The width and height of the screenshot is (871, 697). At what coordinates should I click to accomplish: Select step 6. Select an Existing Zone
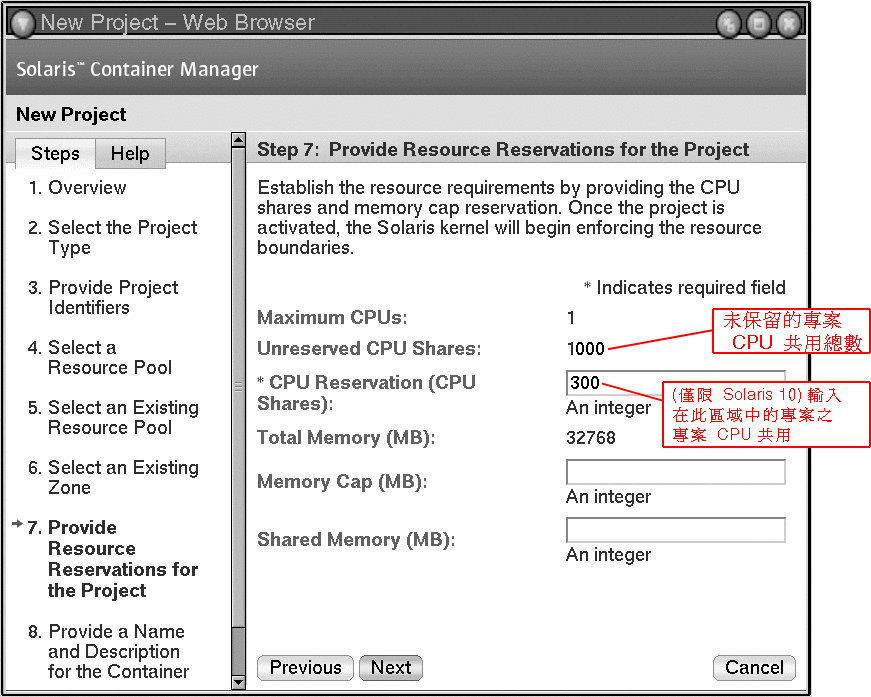coord(113,477)
